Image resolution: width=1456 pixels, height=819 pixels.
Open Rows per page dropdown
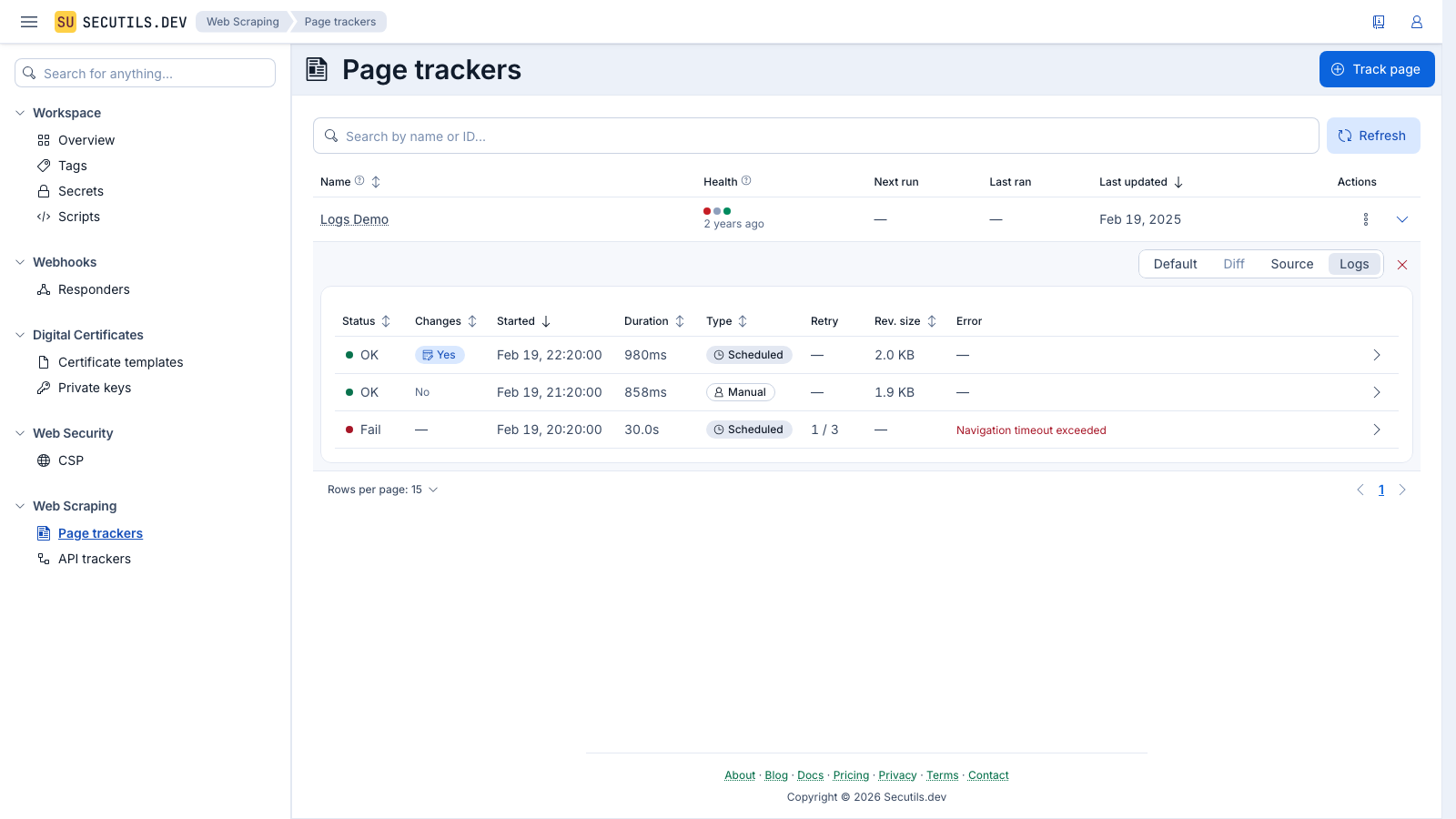(383, 490)
